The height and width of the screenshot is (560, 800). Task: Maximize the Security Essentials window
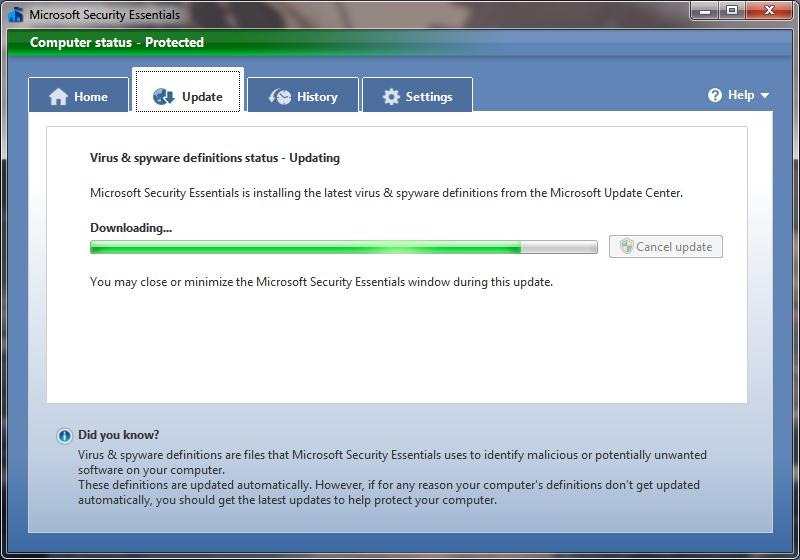(731, 11)
